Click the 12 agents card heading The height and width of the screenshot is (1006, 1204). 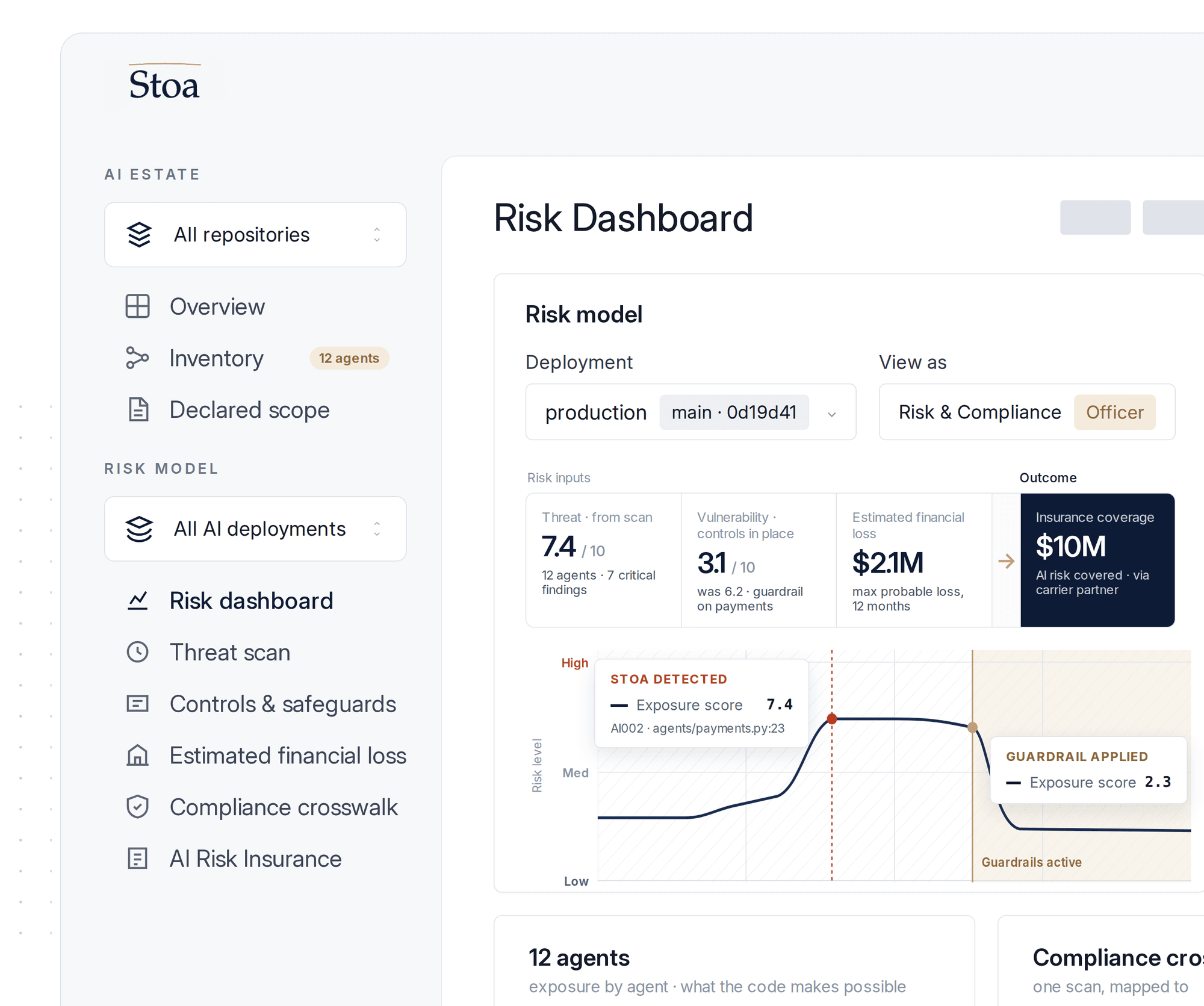[x=579, y=958]
